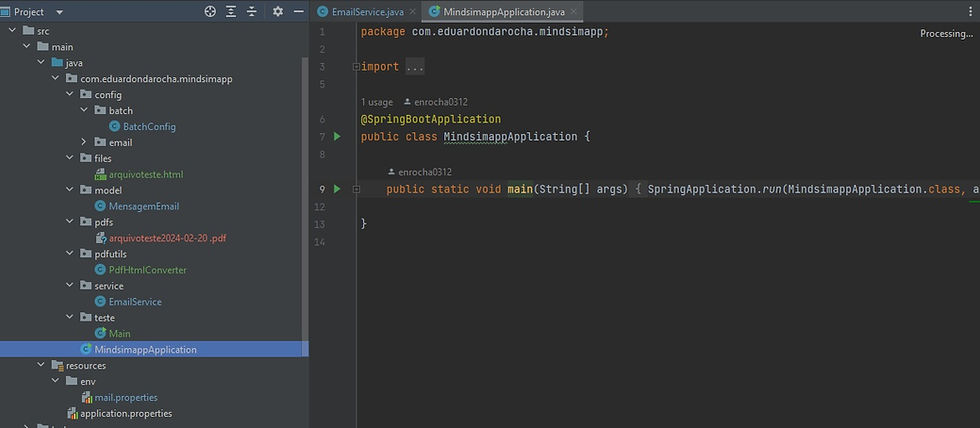Select opened file (crosshair) icon in Project toolbar
The height and width of the screenshot is (428, 980).
[210, 12]
